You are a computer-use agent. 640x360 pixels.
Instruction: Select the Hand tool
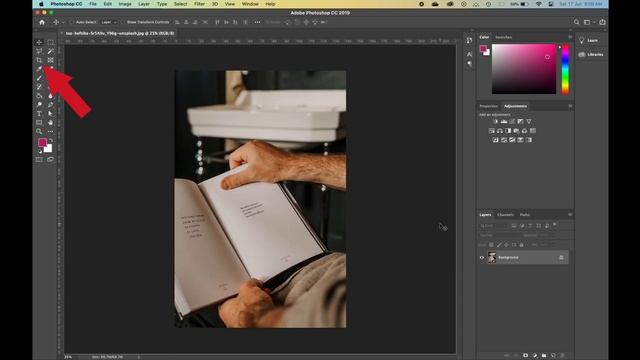(x=50, y=122)
